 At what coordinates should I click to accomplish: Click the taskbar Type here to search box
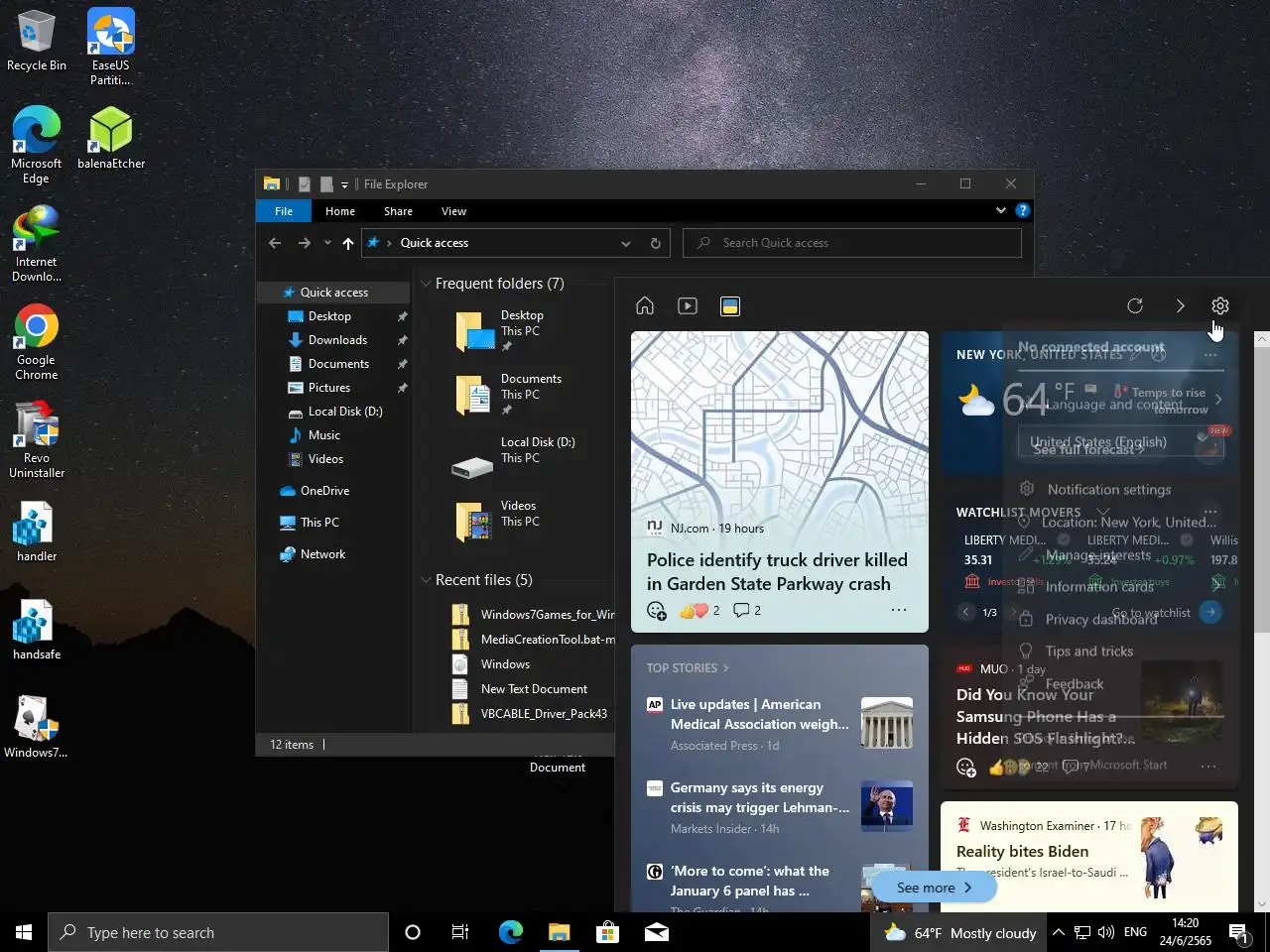tap(218, 932)
